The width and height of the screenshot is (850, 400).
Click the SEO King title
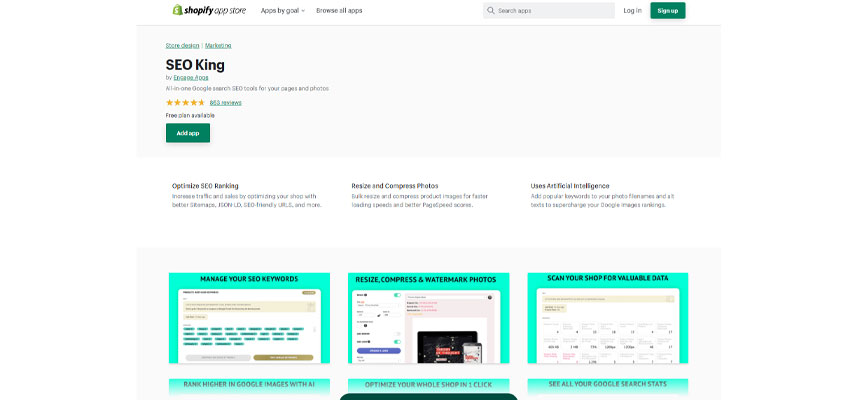[x=195, y=65]
